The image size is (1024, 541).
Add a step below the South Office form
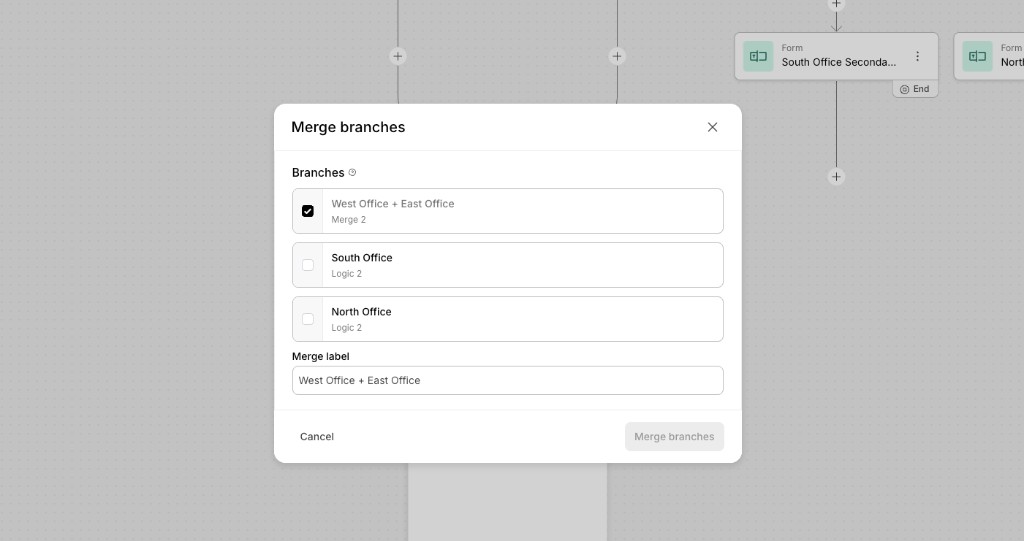click(836, 176)
